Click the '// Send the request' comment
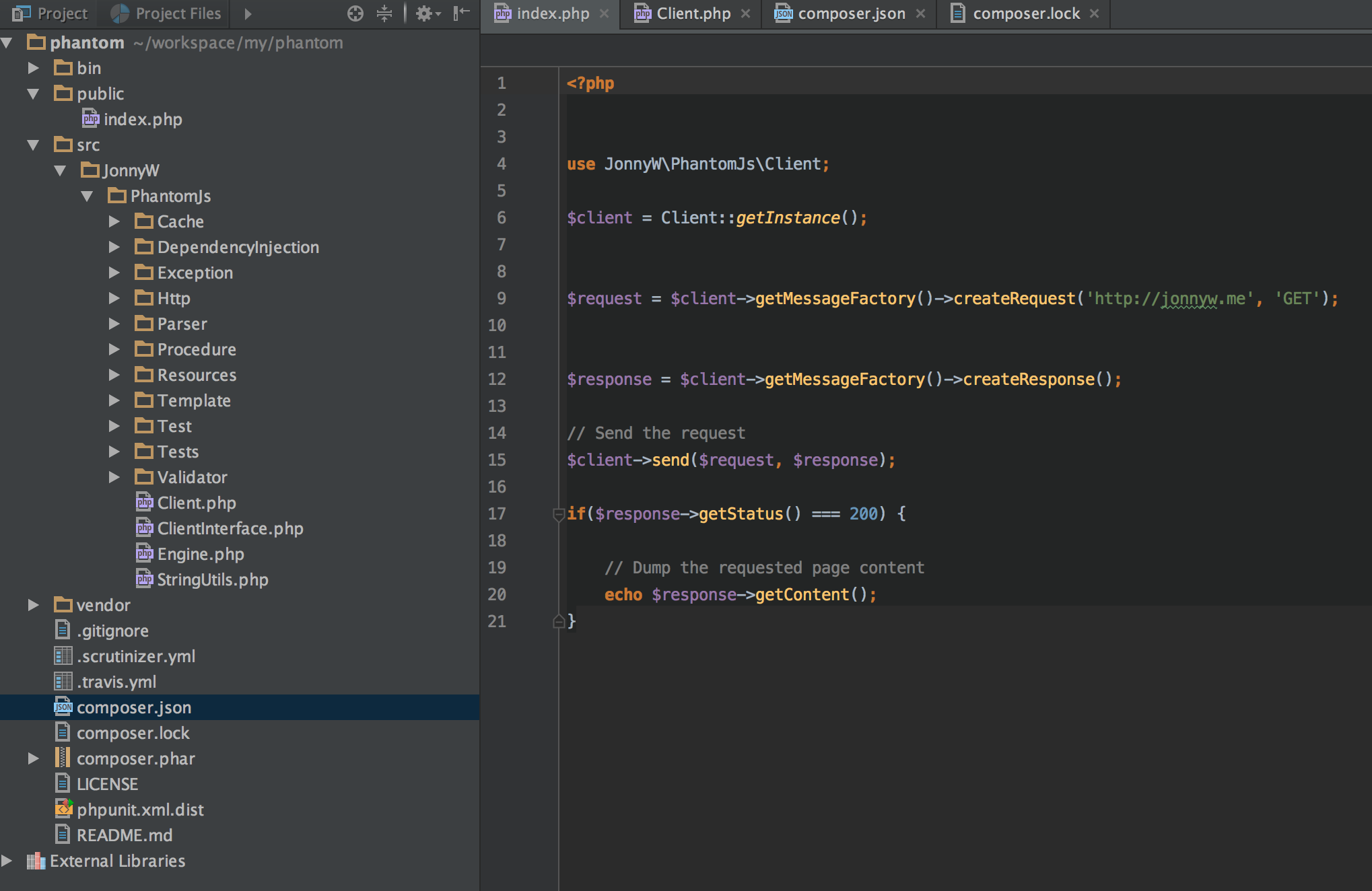The height and width of the screenshot is (891, 1372). click(656, 433)
